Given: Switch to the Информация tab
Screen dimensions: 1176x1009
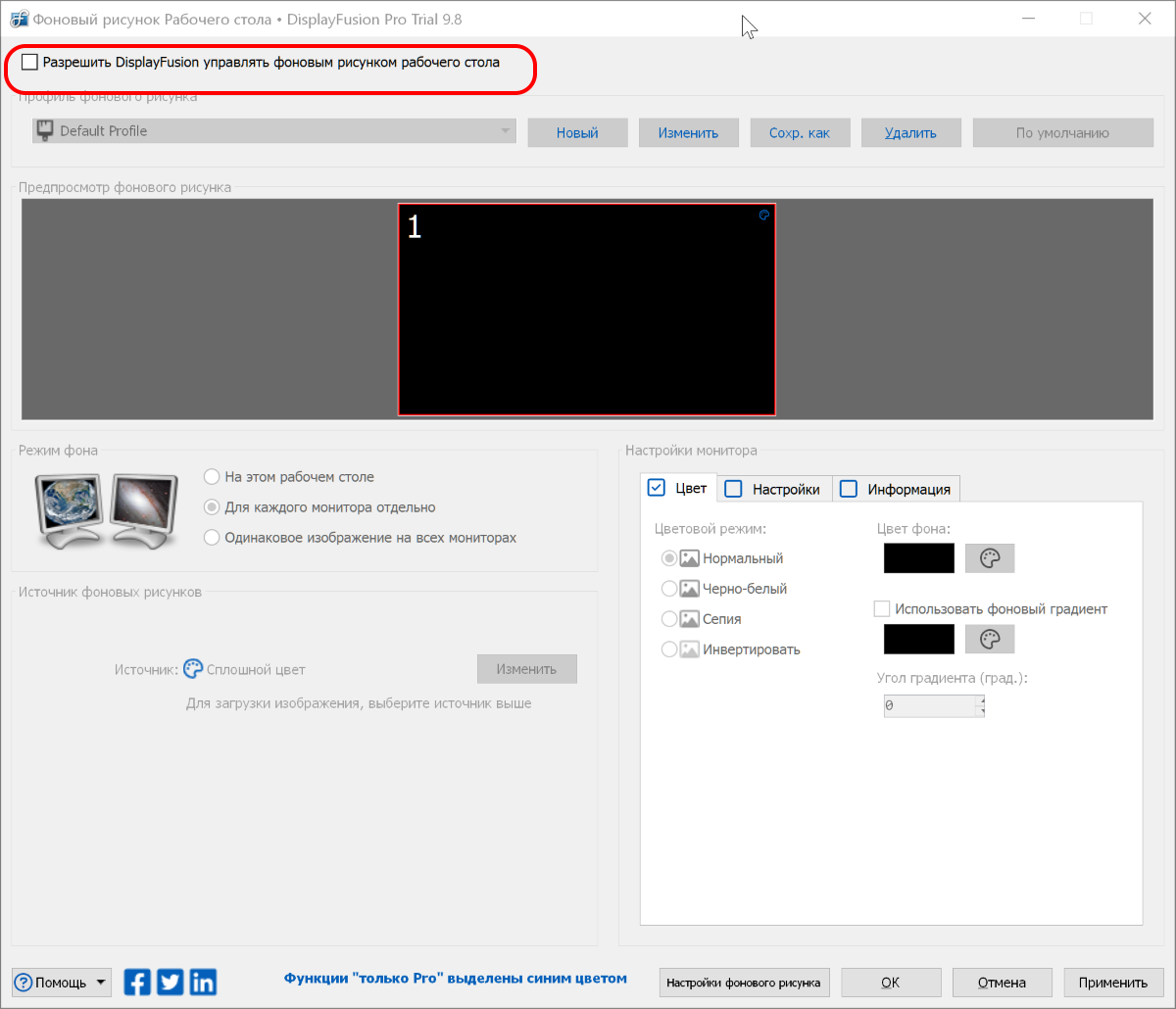Looking at the screenshot, I should pyautogui.click(x=897, y=489).
